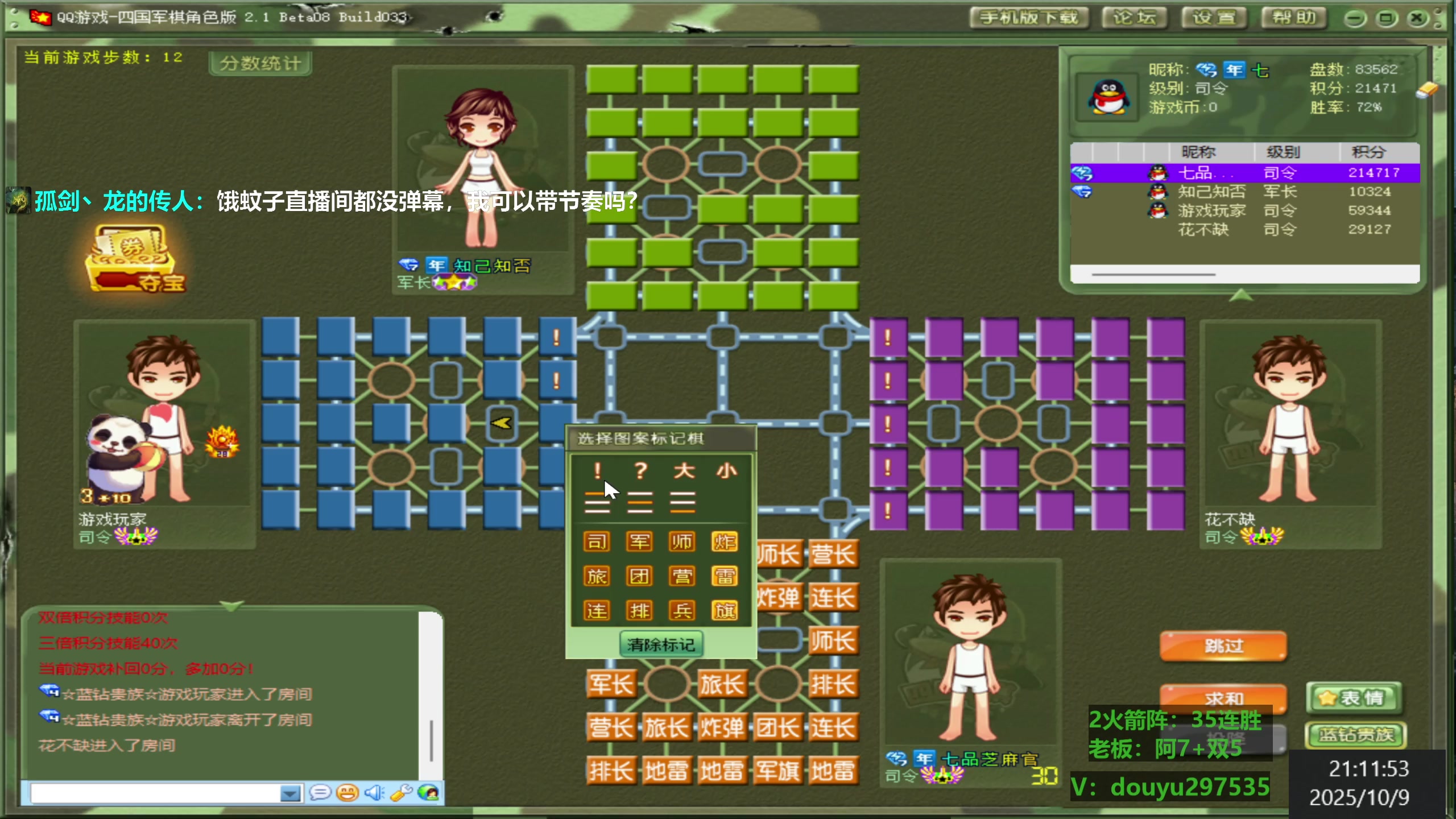Open the 论坛 forum page
This screenshot has height=819, width=1456.
click(x=1133, y=17)
